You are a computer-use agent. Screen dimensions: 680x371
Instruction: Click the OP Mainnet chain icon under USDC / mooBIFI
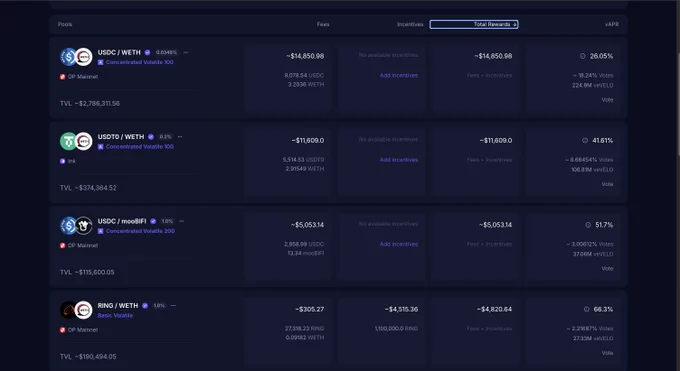62,246
